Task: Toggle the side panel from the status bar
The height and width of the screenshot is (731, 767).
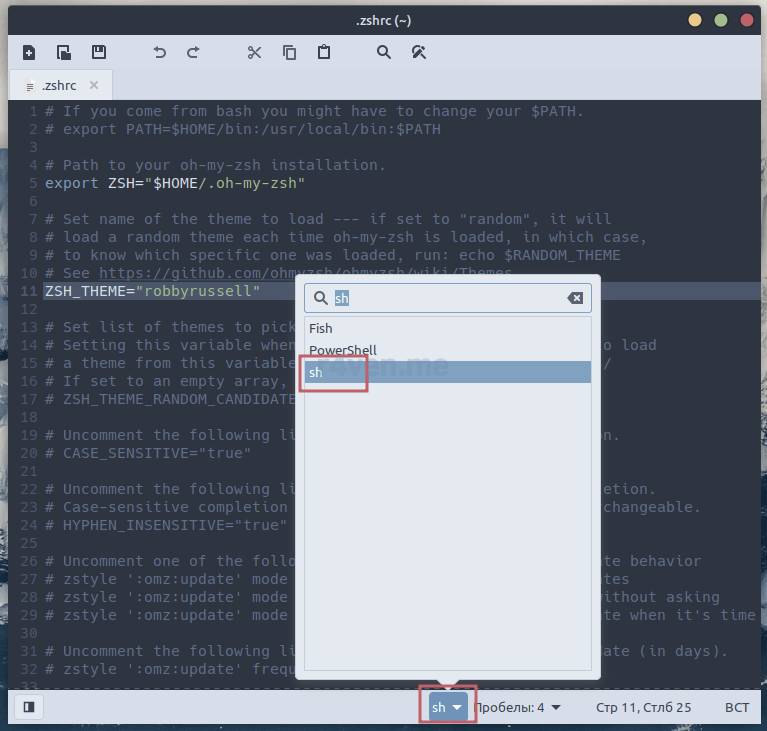Action: [29, 707]
